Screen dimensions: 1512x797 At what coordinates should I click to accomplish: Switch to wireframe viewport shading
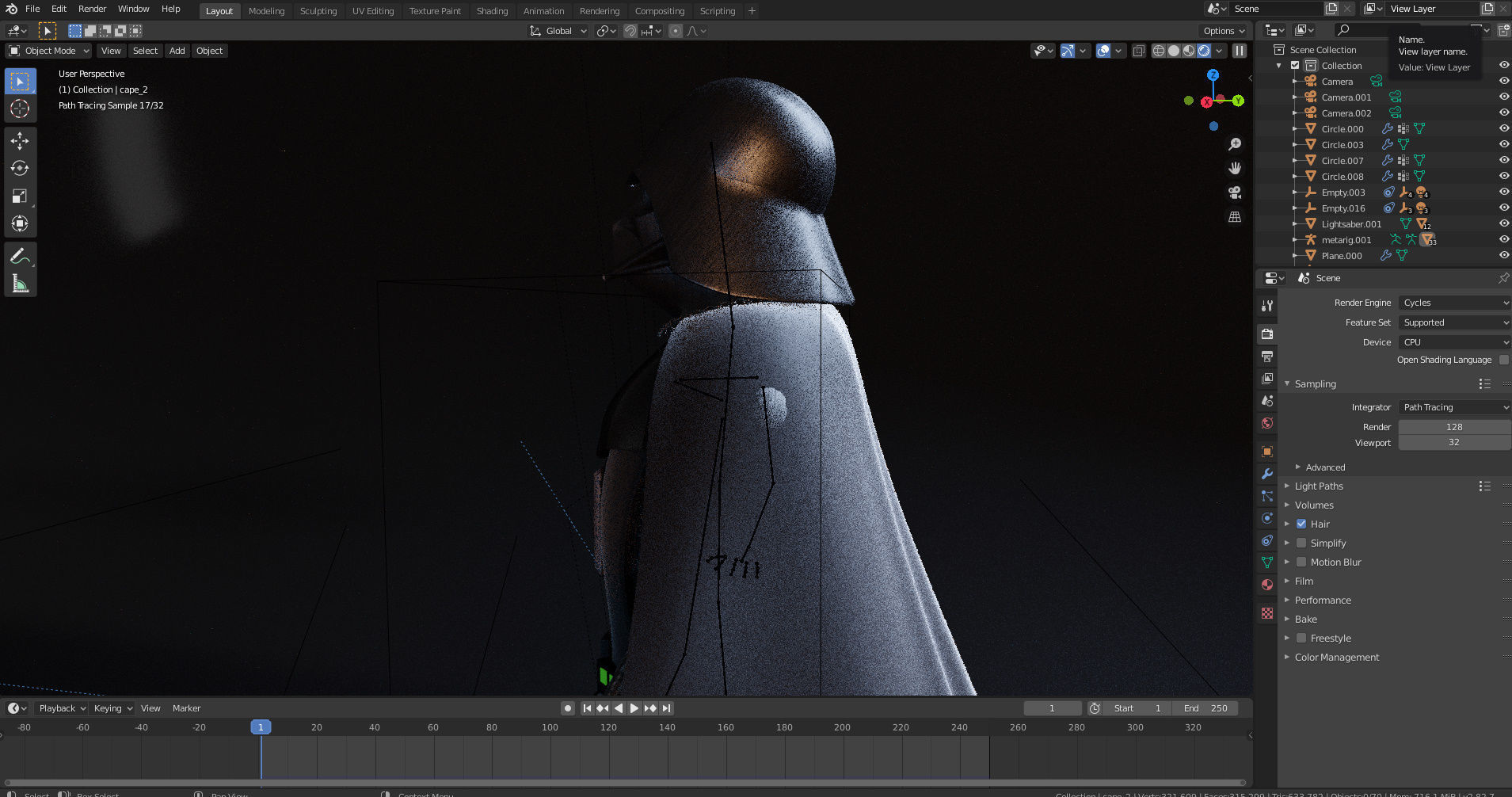click(x=1159, y=51)
